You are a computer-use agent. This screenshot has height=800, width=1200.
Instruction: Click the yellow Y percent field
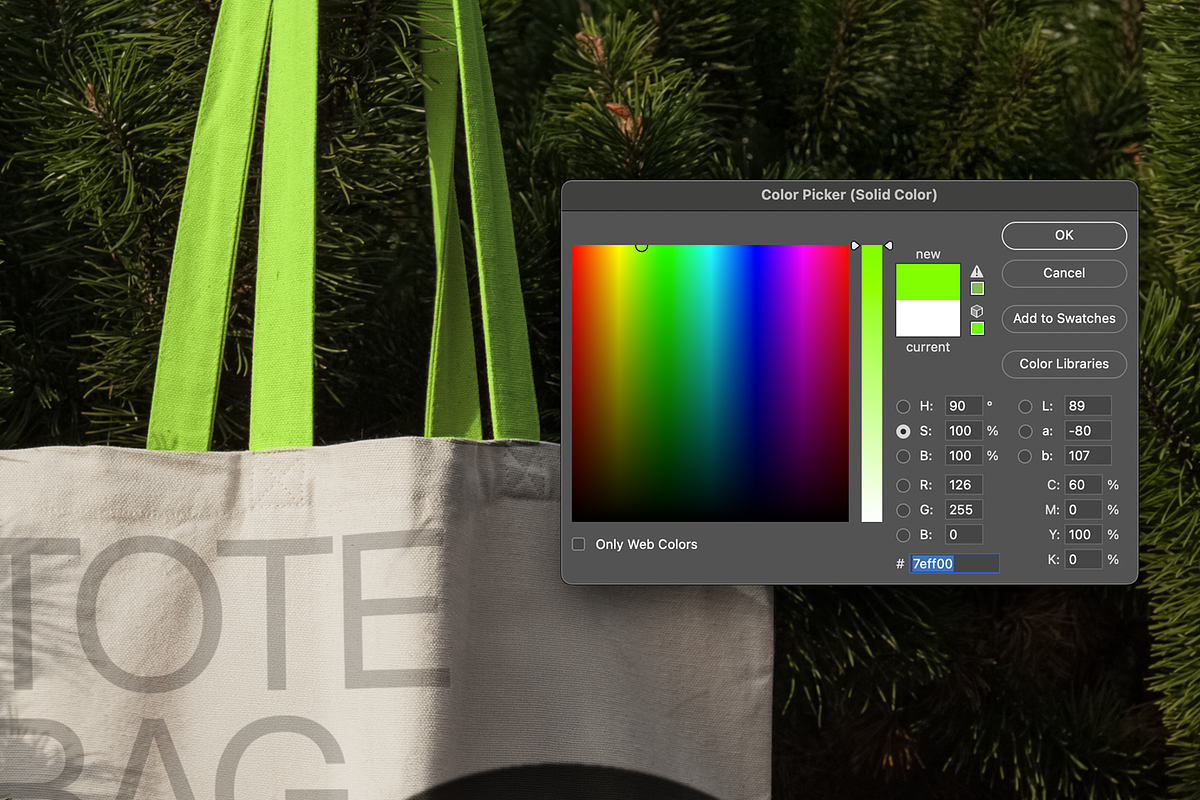tap(1084, 535)
